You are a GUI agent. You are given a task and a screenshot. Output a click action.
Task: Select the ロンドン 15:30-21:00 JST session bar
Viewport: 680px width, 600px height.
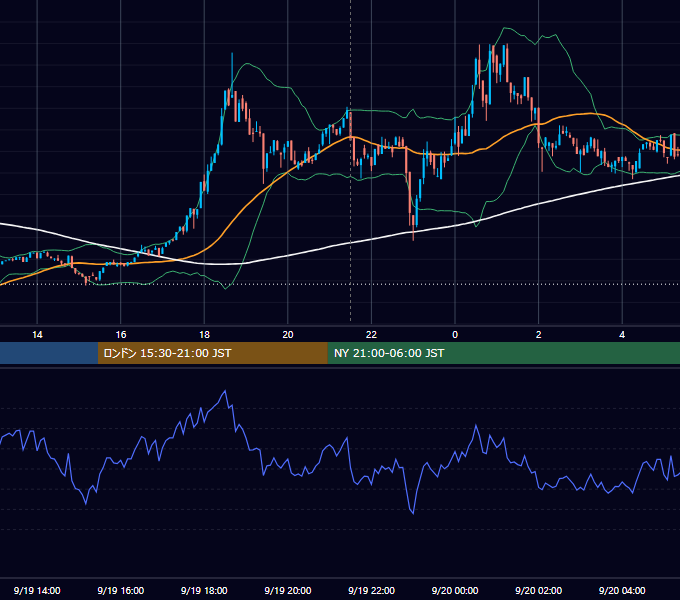pos(212,353)
